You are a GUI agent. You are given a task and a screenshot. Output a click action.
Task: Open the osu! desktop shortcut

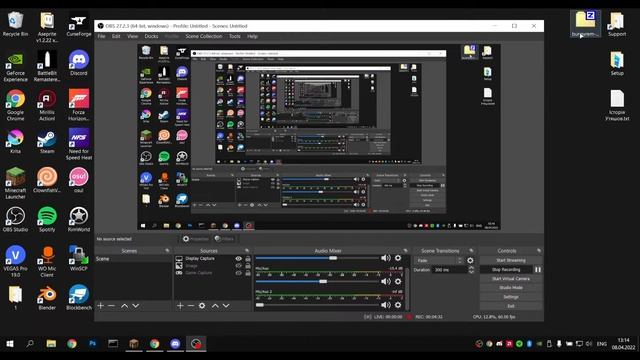pos(78,180)
